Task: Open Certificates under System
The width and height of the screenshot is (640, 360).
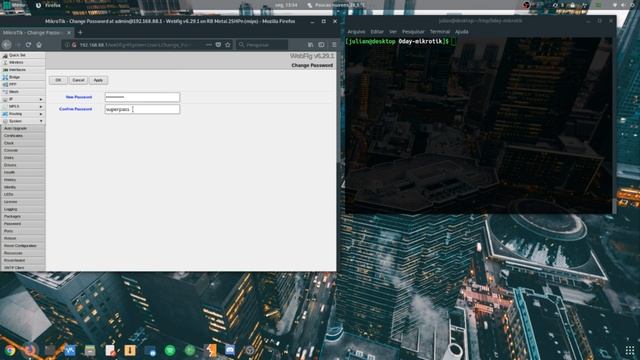Action: [23, 136]
